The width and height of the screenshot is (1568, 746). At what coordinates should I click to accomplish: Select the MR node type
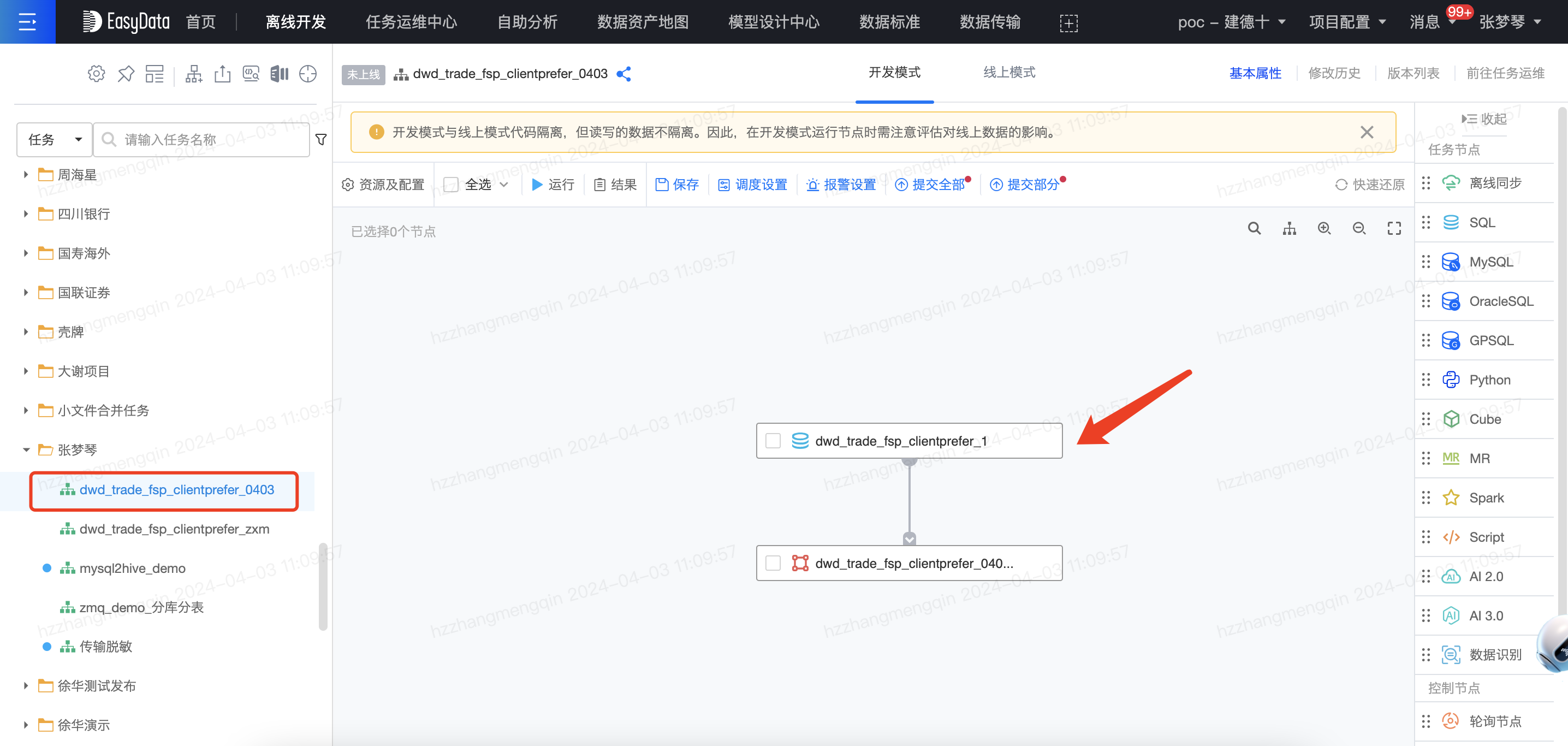(x=1484, y=458)
